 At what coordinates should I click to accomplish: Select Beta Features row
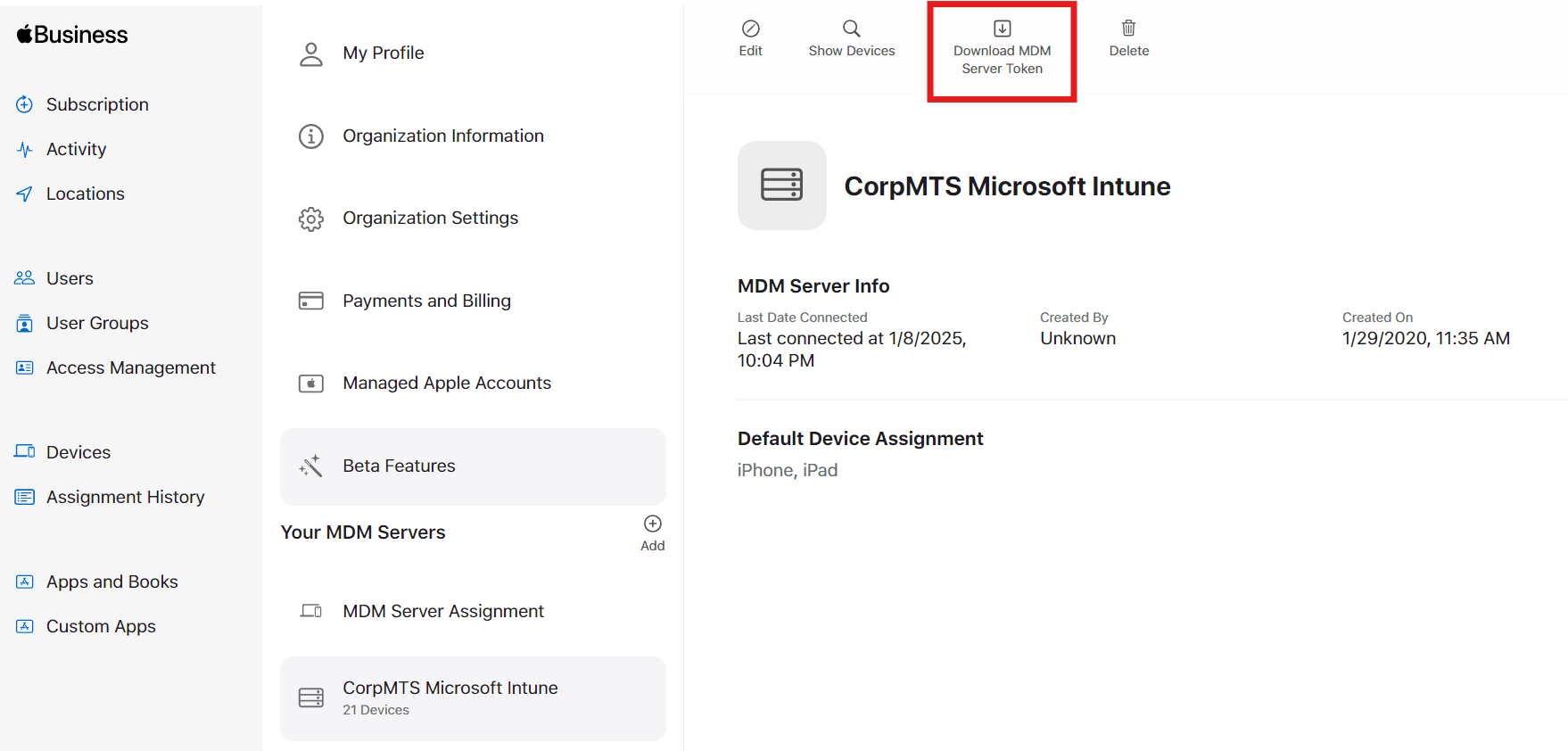(x=473, y=466)
